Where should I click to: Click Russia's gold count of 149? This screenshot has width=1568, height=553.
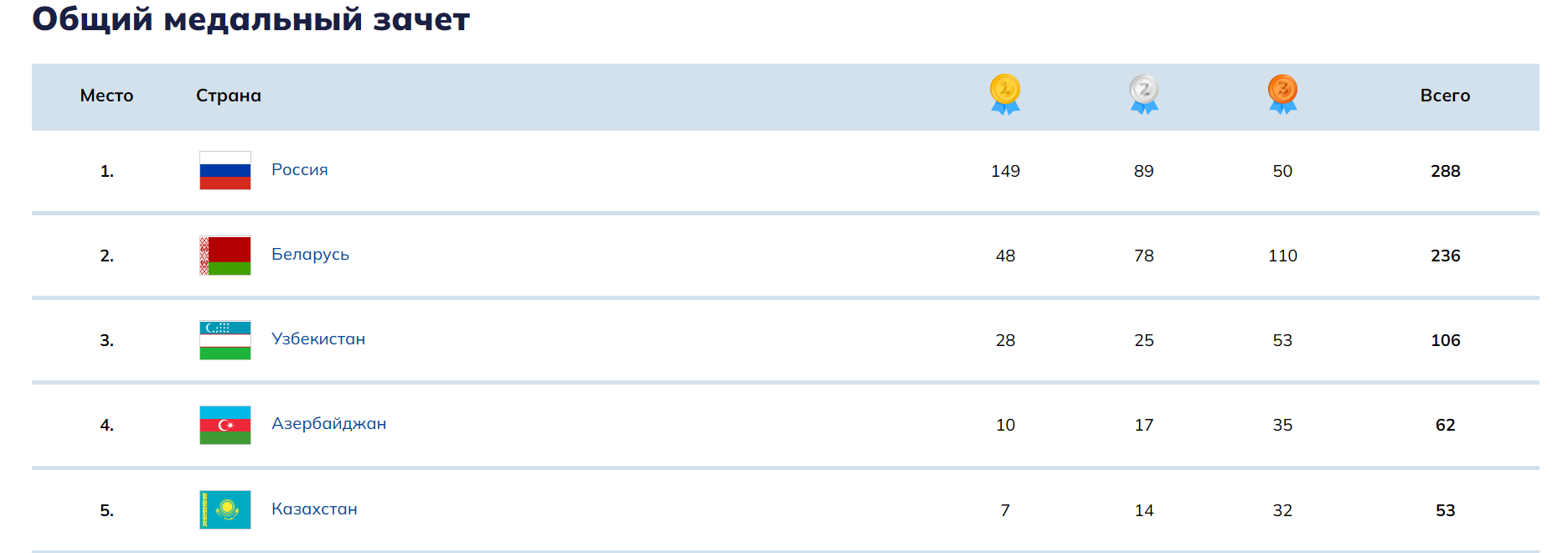tap(1005, 171)
